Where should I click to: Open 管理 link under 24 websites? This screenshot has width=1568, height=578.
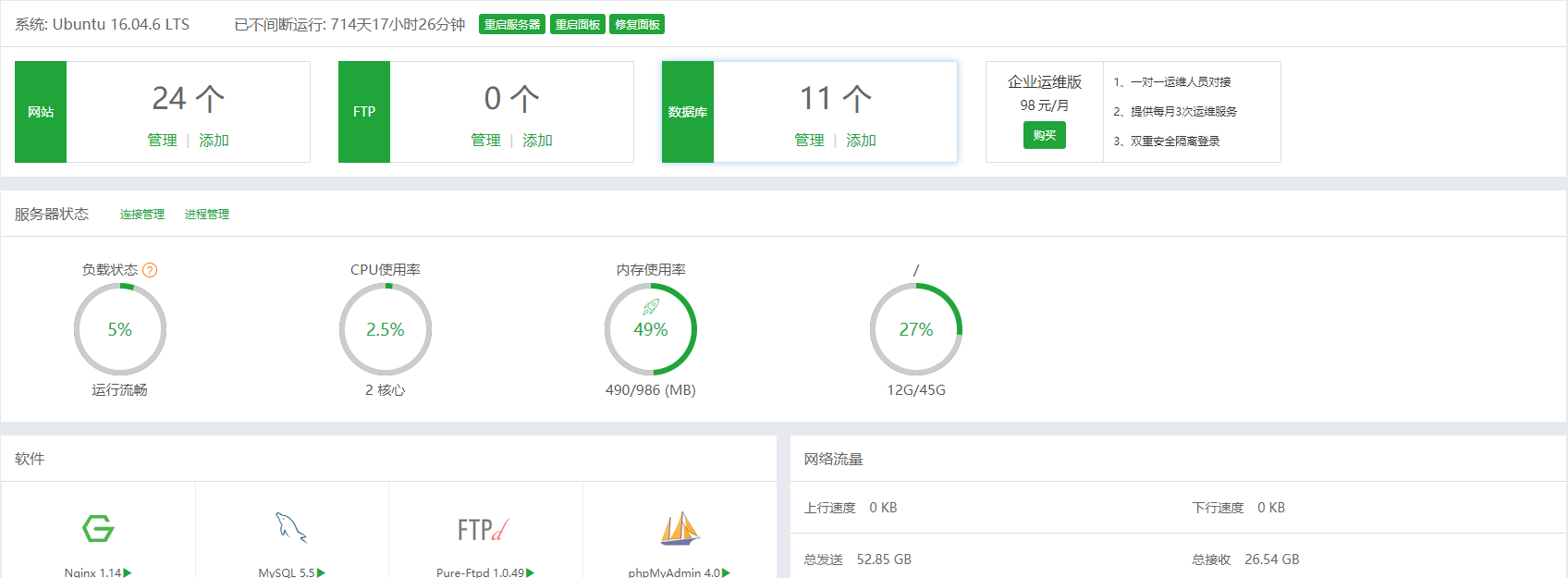tap(163, 140)
